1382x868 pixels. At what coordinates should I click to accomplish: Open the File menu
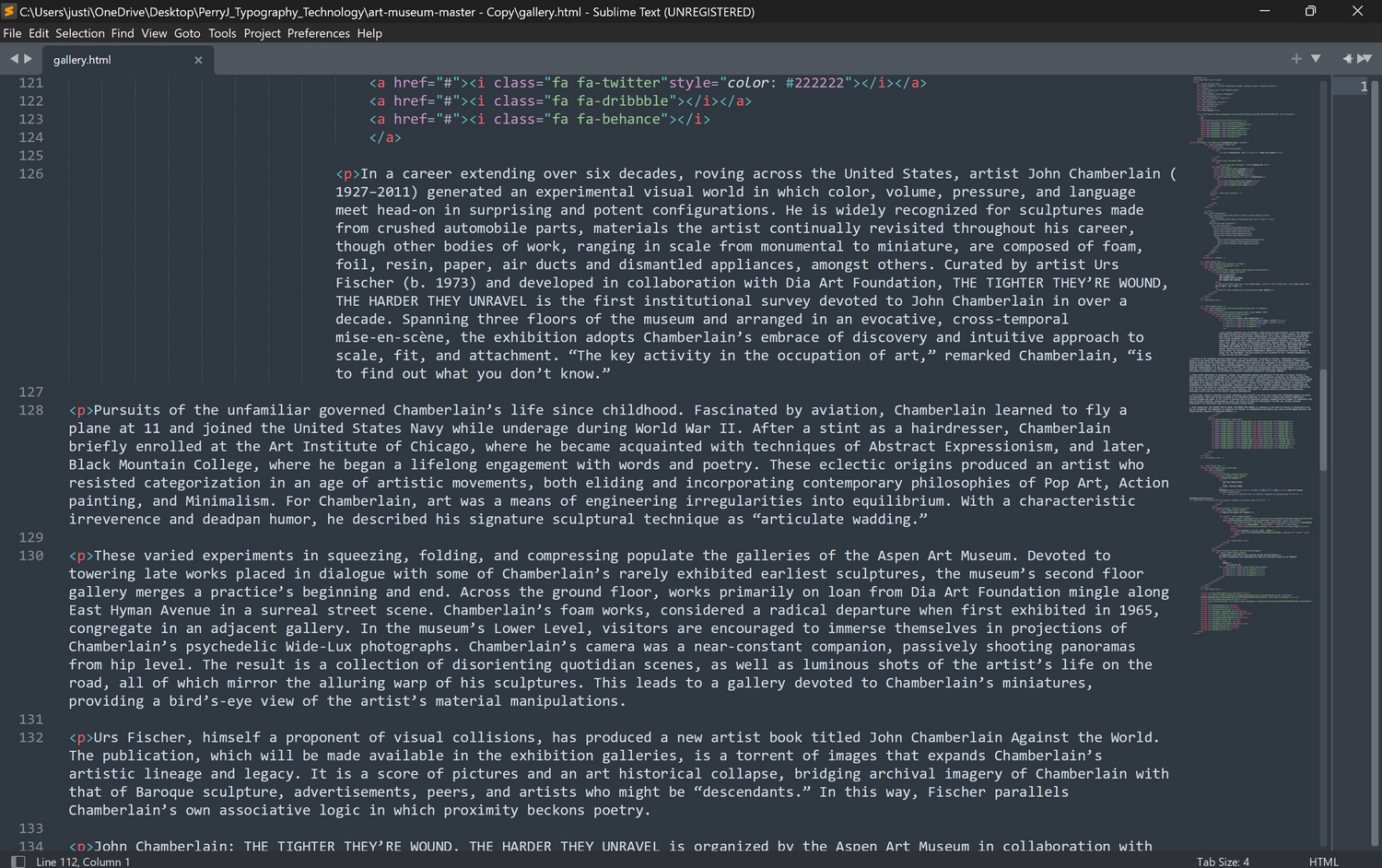point(12,33)
